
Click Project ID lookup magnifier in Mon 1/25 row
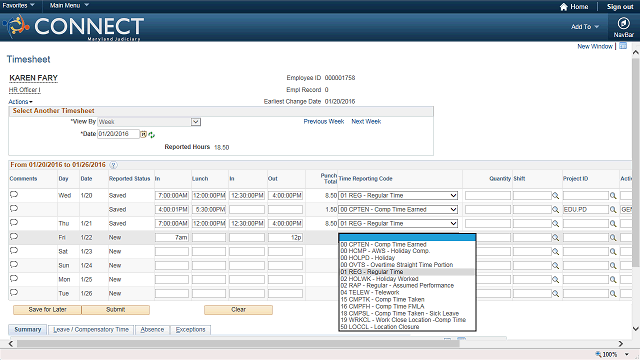coord(613,280)
